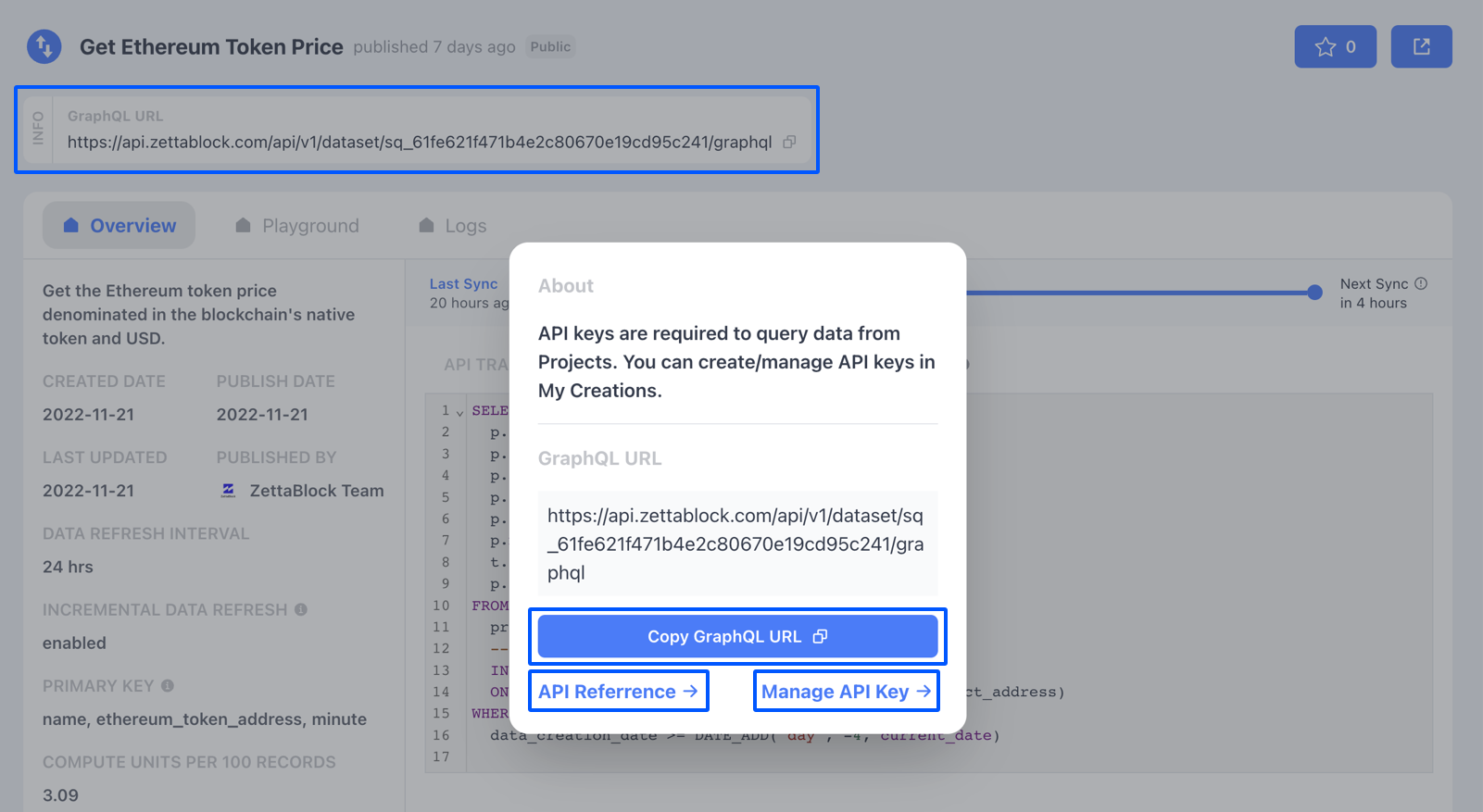Open the external share link button
1483x812 pixels.
tap(1421, 46)
